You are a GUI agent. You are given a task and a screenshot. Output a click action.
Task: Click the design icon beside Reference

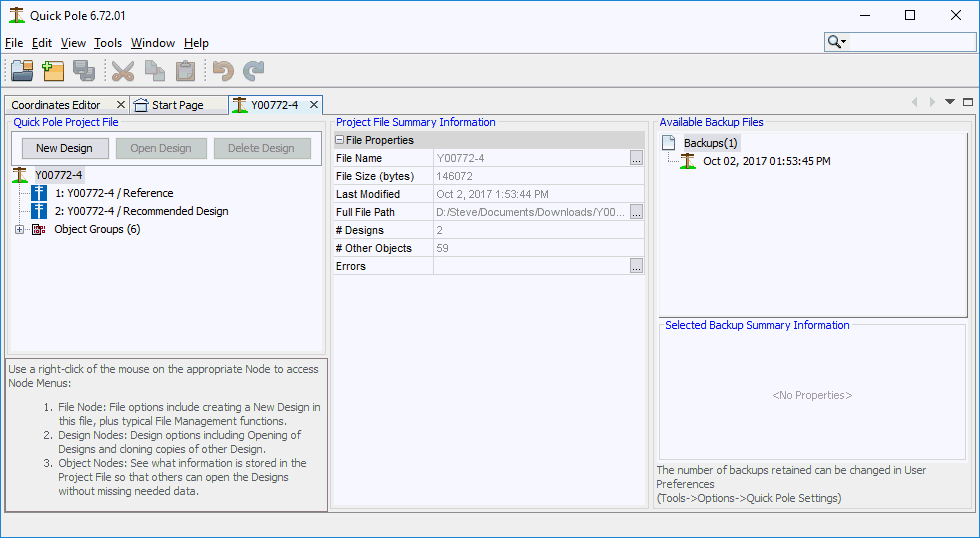coord(39,193)
